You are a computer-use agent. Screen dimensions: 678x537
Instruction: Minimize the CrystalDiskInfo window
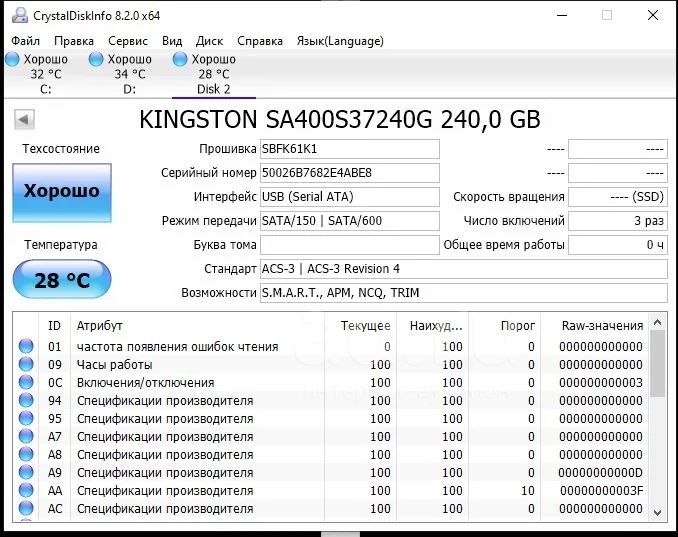pos(562,15)
